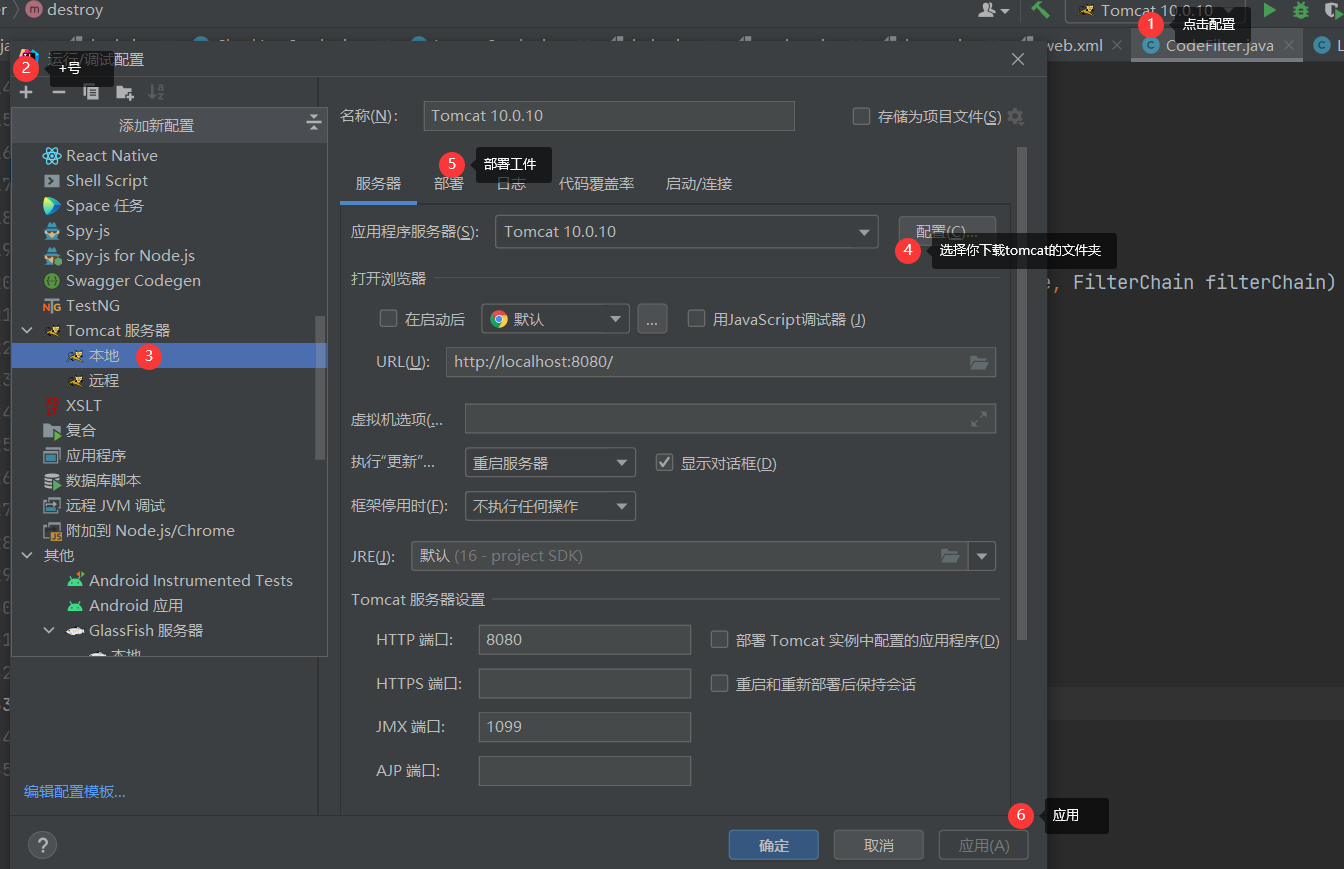Open the 默认 browser dropdown
Screen dimensions: 1344x869
click(x=555, y=319)
